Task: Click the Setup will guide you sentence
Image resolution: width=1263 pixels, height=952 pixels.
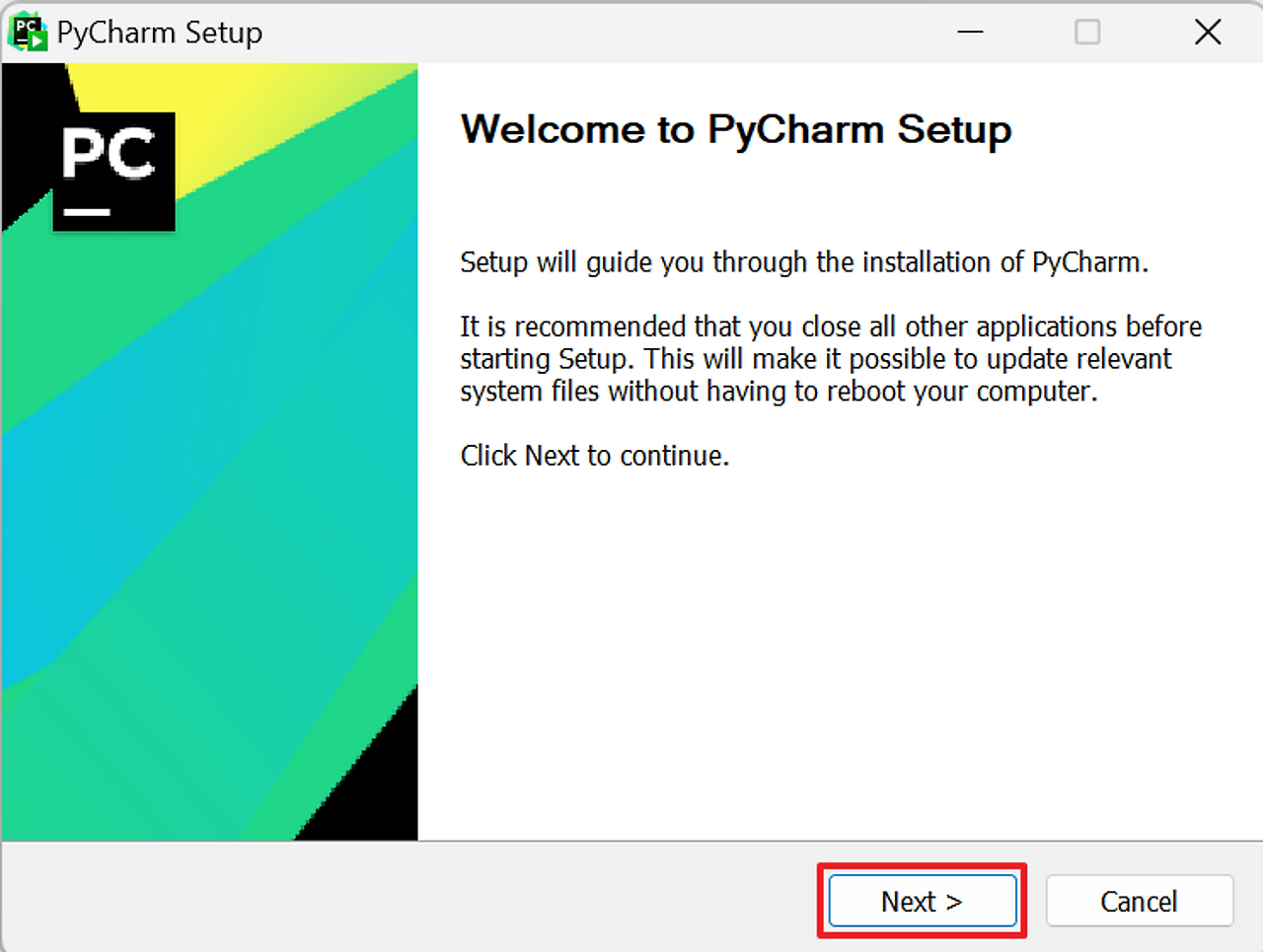Action: point(804,262)
